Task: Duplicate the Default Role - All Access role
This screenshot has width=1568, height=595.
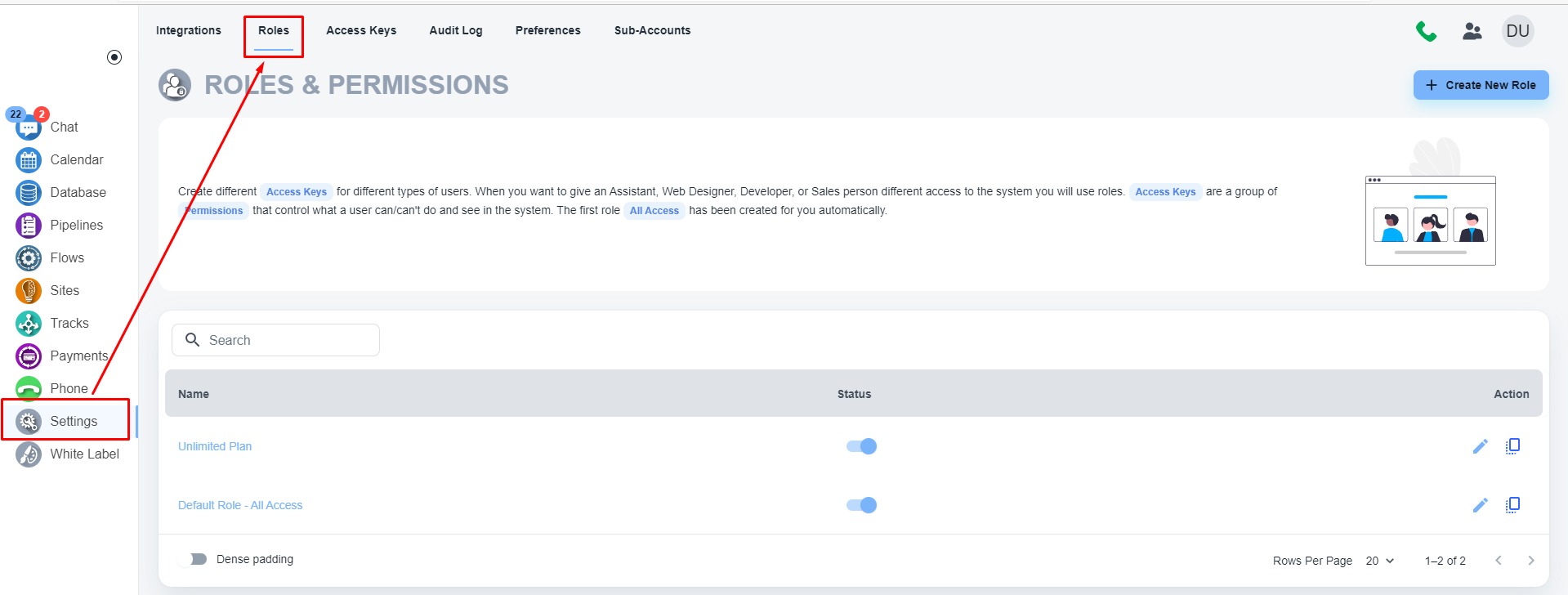Action: pyautogui.click(x=1512, y=505)
